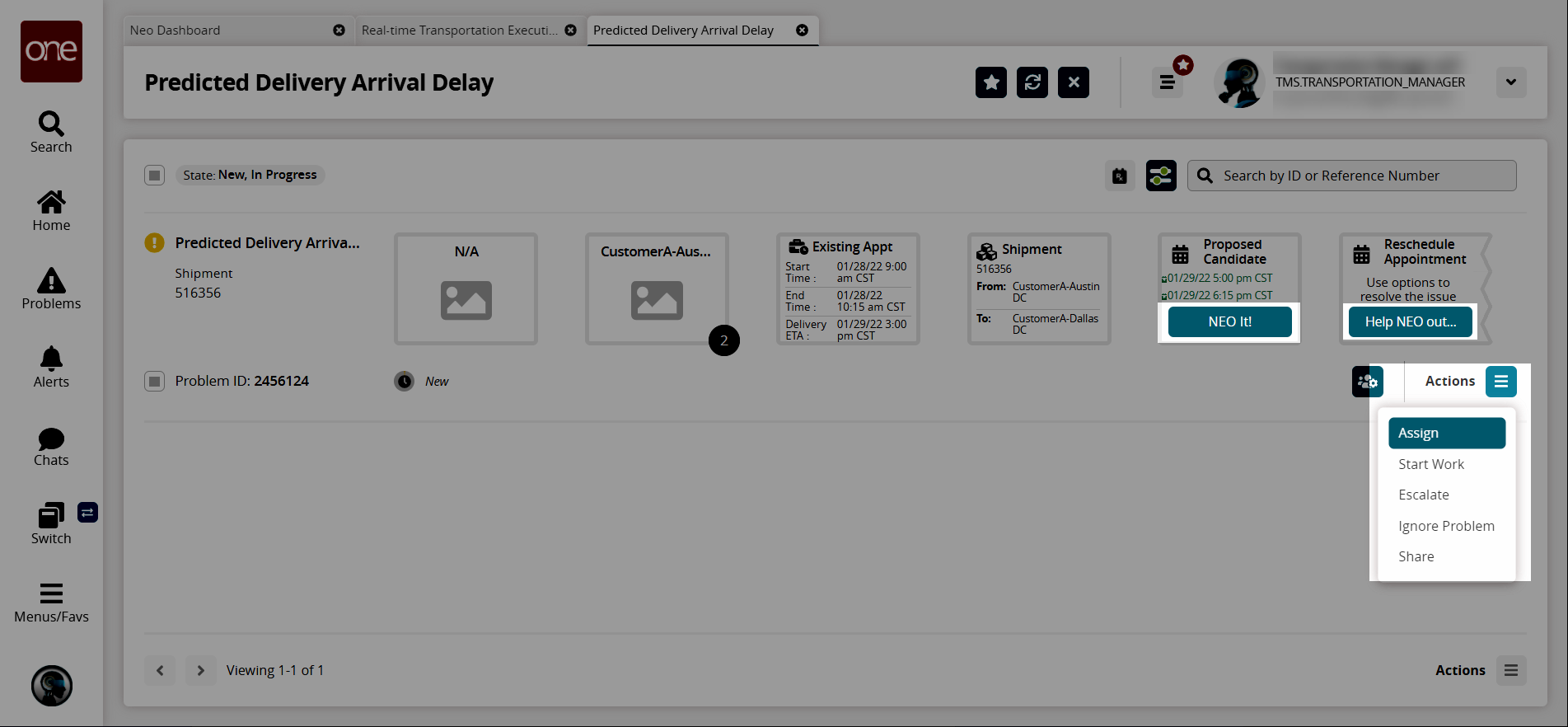
Task: Click the assign users gear icon
Action: [x=1367, y=381]
